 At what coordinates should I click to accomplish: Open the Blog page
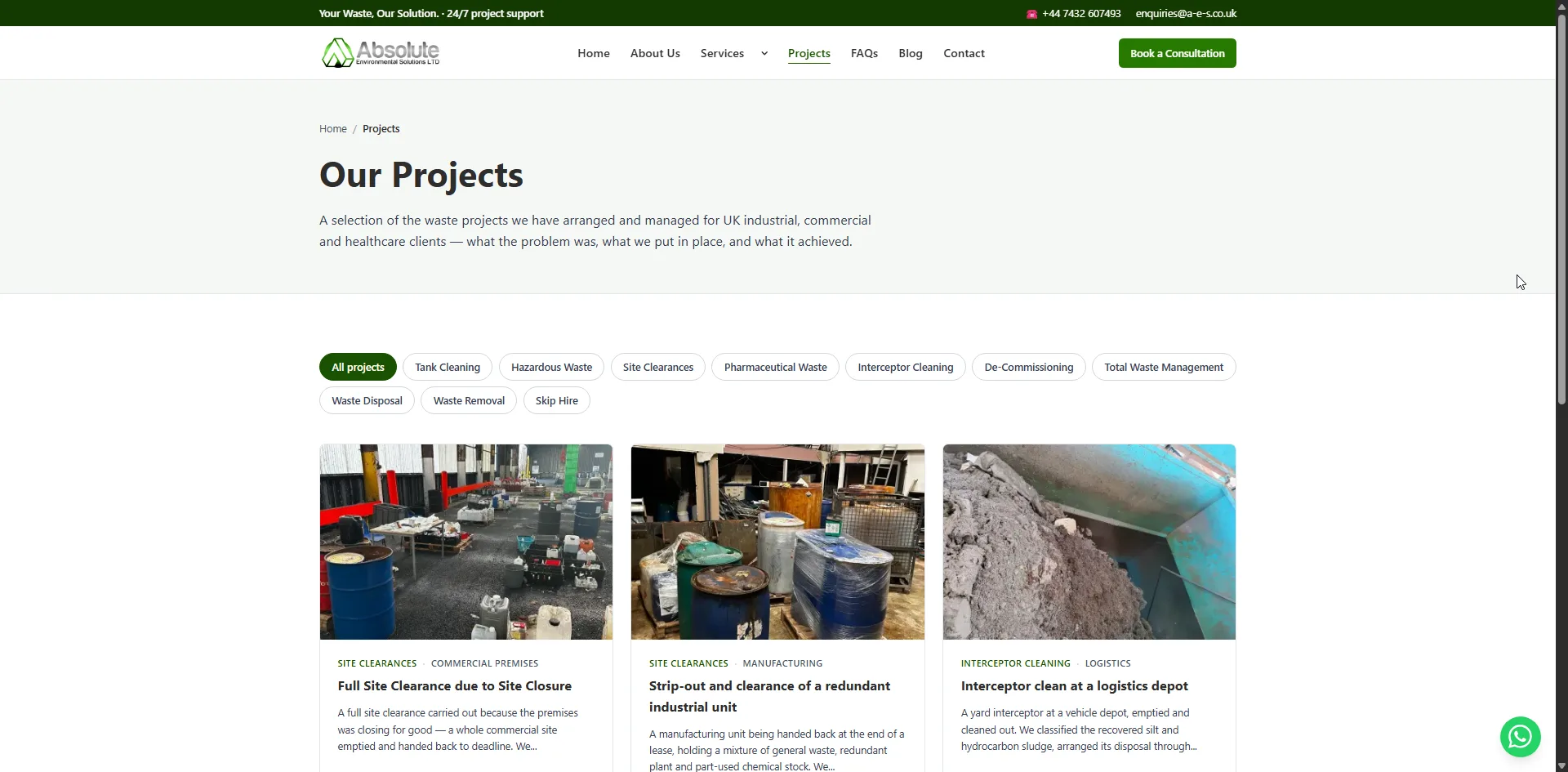(911, 53)
